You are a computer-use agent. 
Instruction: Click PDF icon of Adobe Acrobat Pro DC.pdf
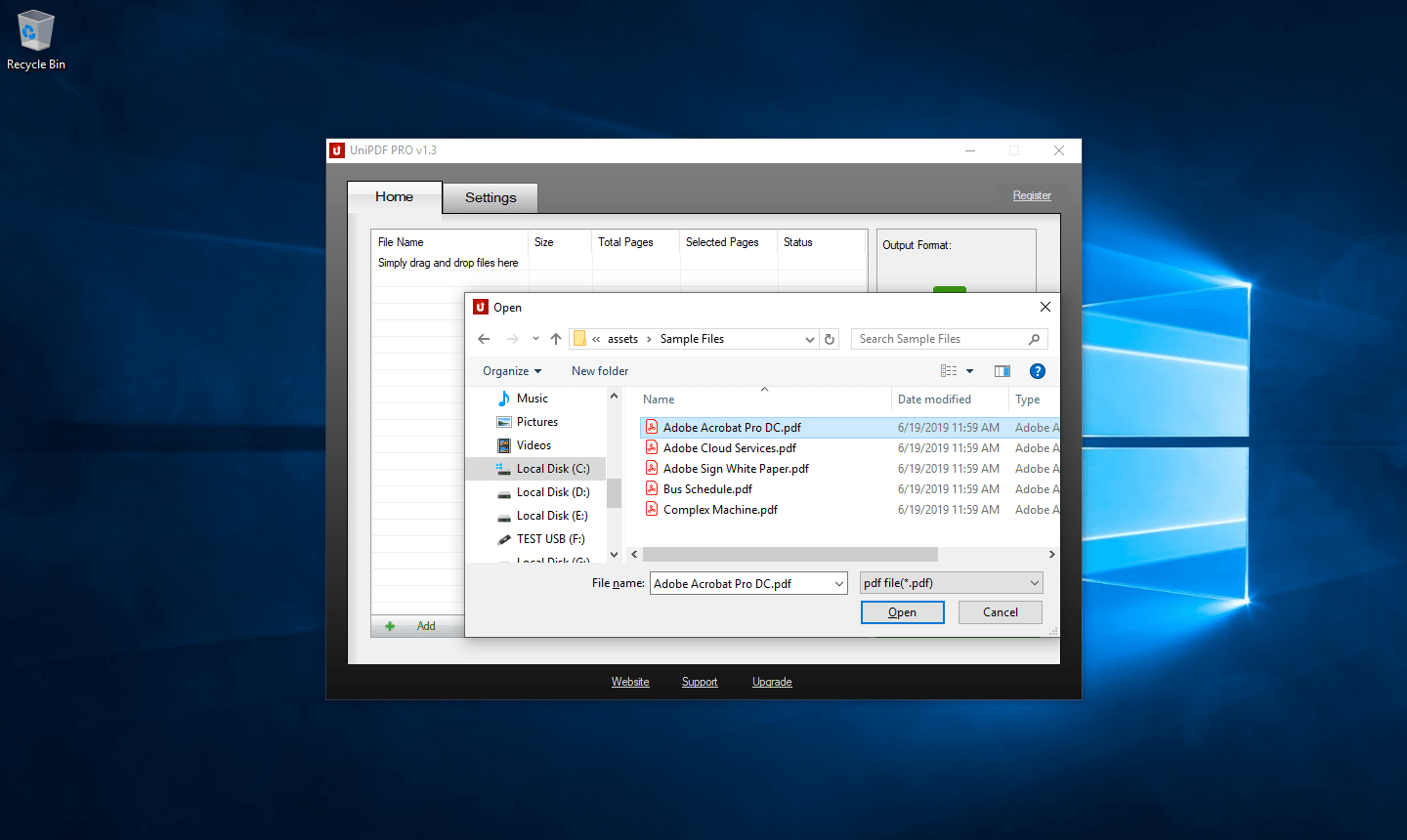pos(652,427)
